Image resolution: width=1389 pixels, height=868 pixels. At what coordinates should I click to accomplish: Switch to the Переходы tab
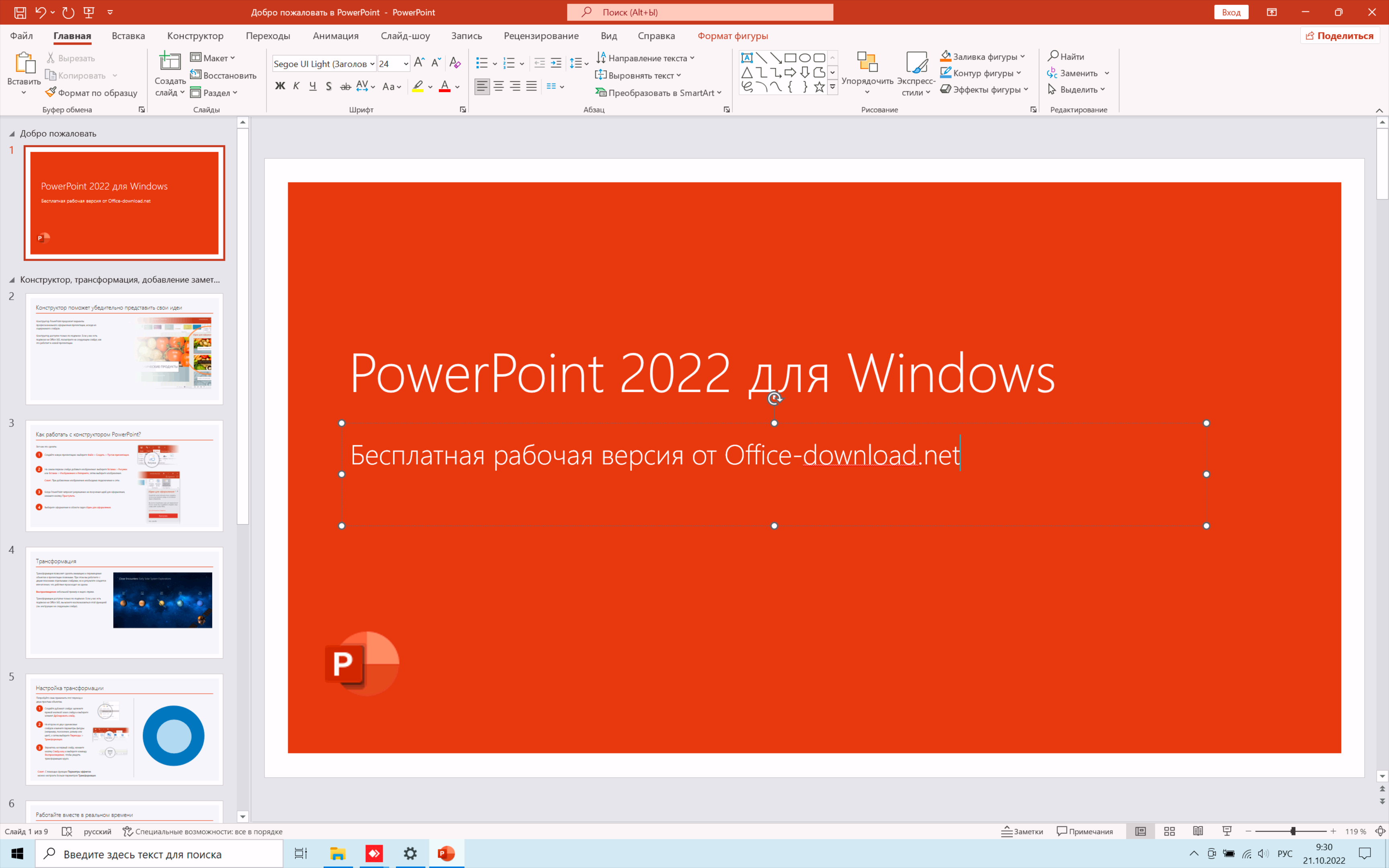click(268, 36)
